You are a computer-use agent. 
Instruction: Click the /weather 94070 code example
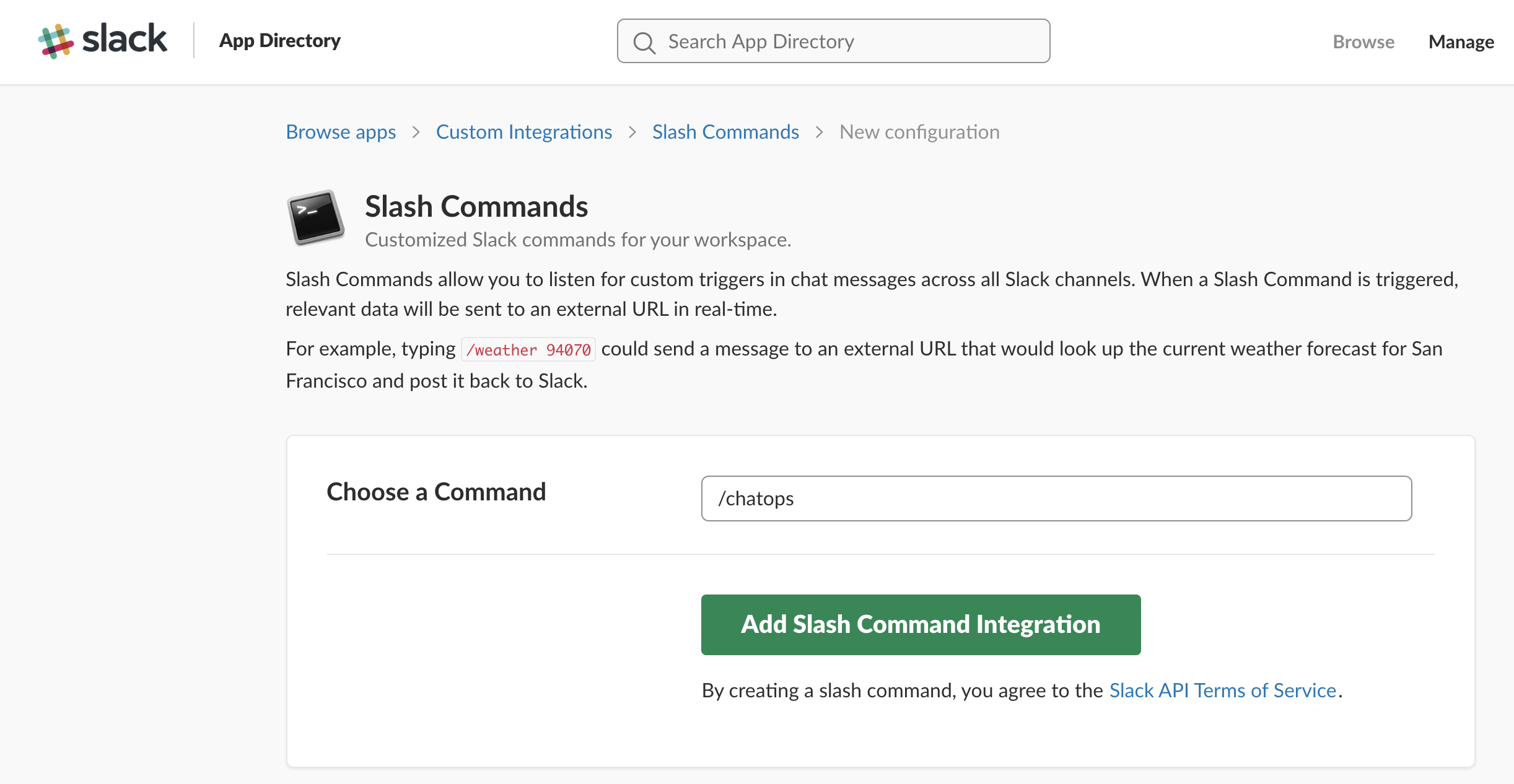528,350
